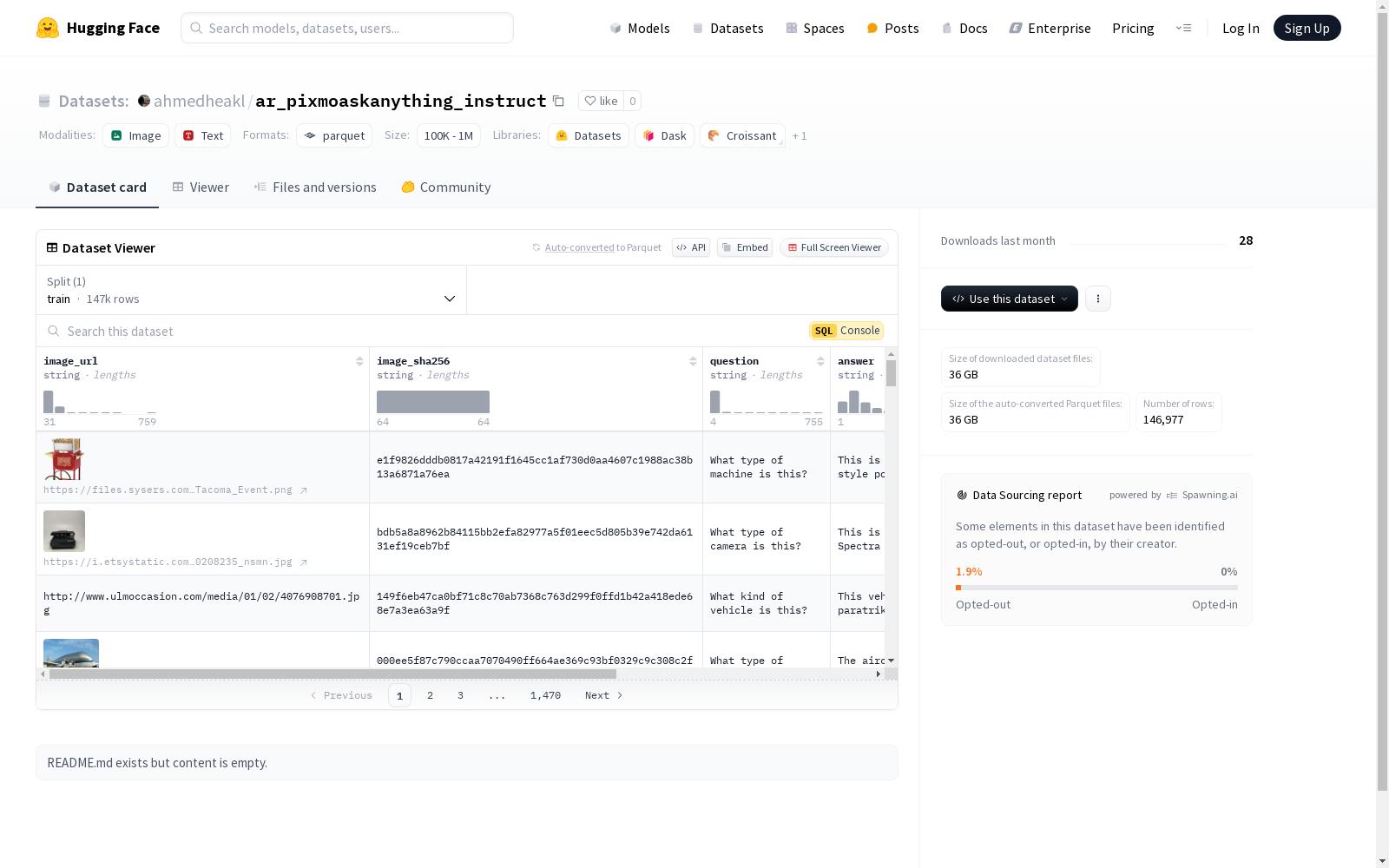Go to page 2 of viewer

pos(430,695)
